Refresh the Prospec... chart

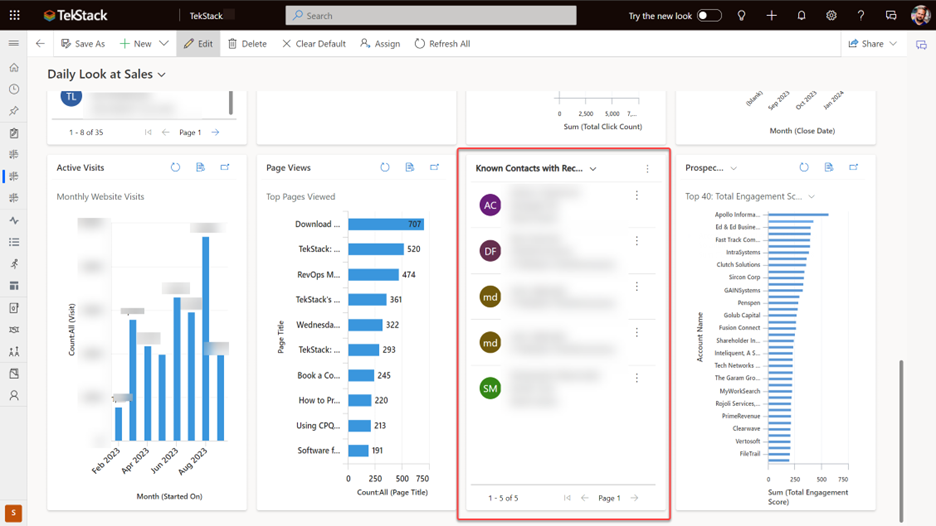[x=803, y=167]
